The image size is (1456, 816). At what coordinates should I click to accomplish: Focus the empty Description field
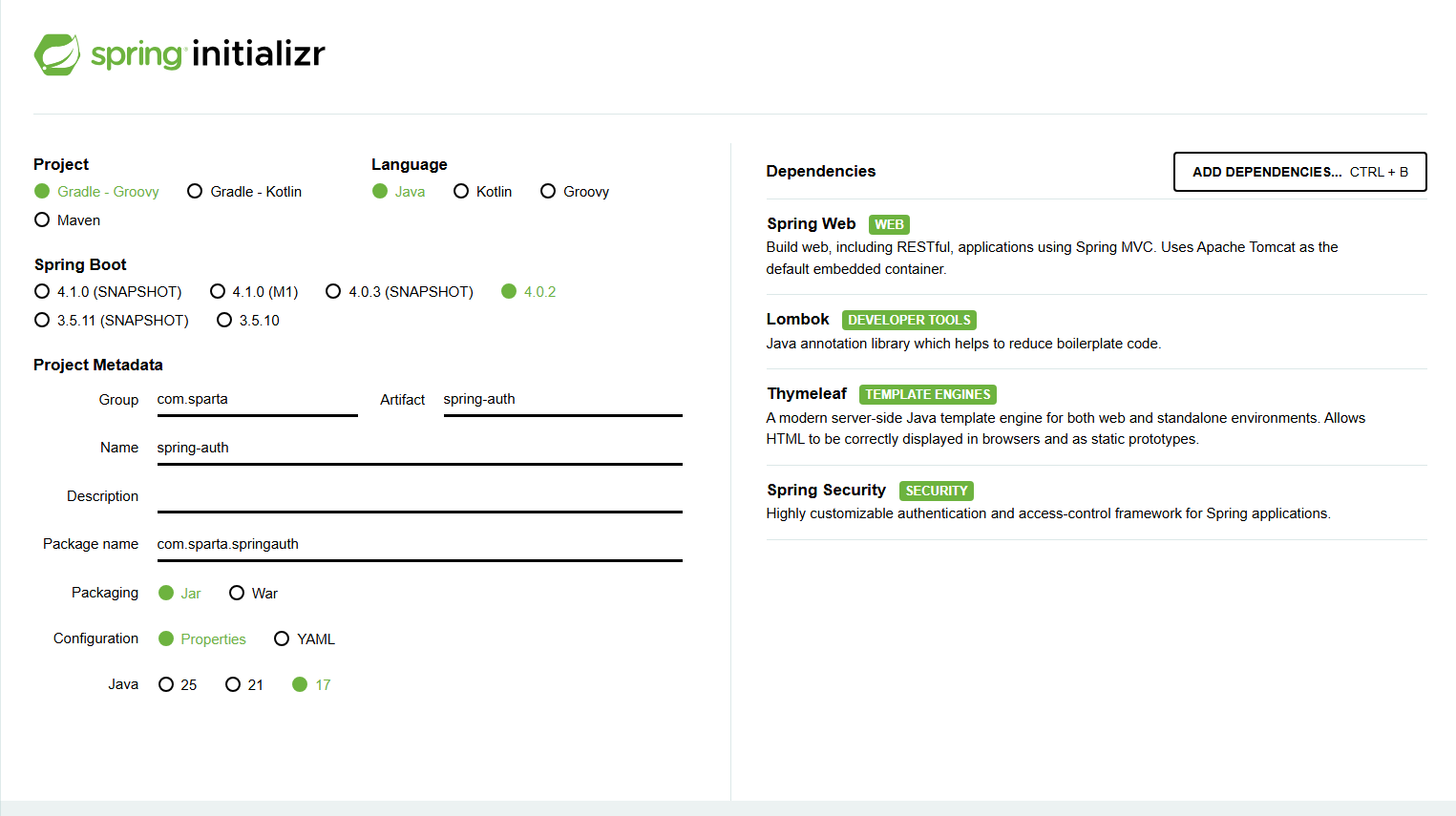419,496
